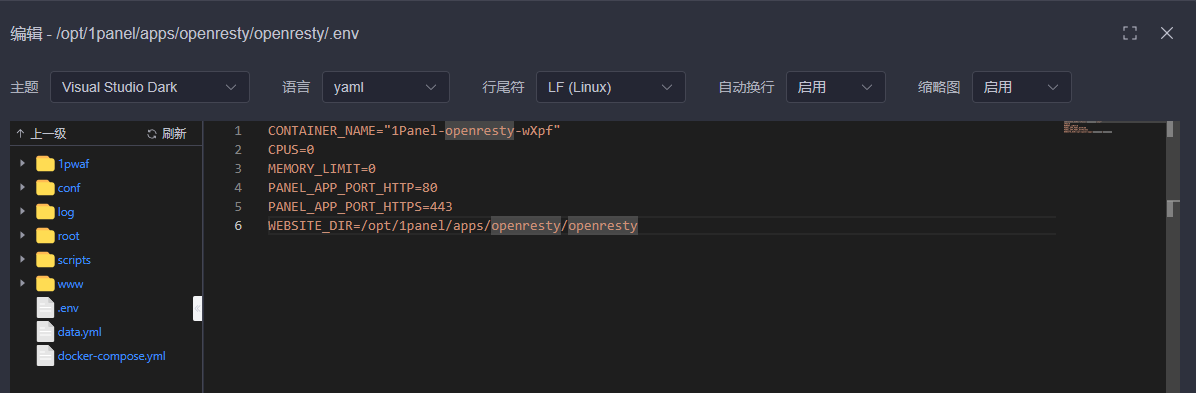Click the PANEL_APP_PORT_HTTP=80 line

click(352, 188)
